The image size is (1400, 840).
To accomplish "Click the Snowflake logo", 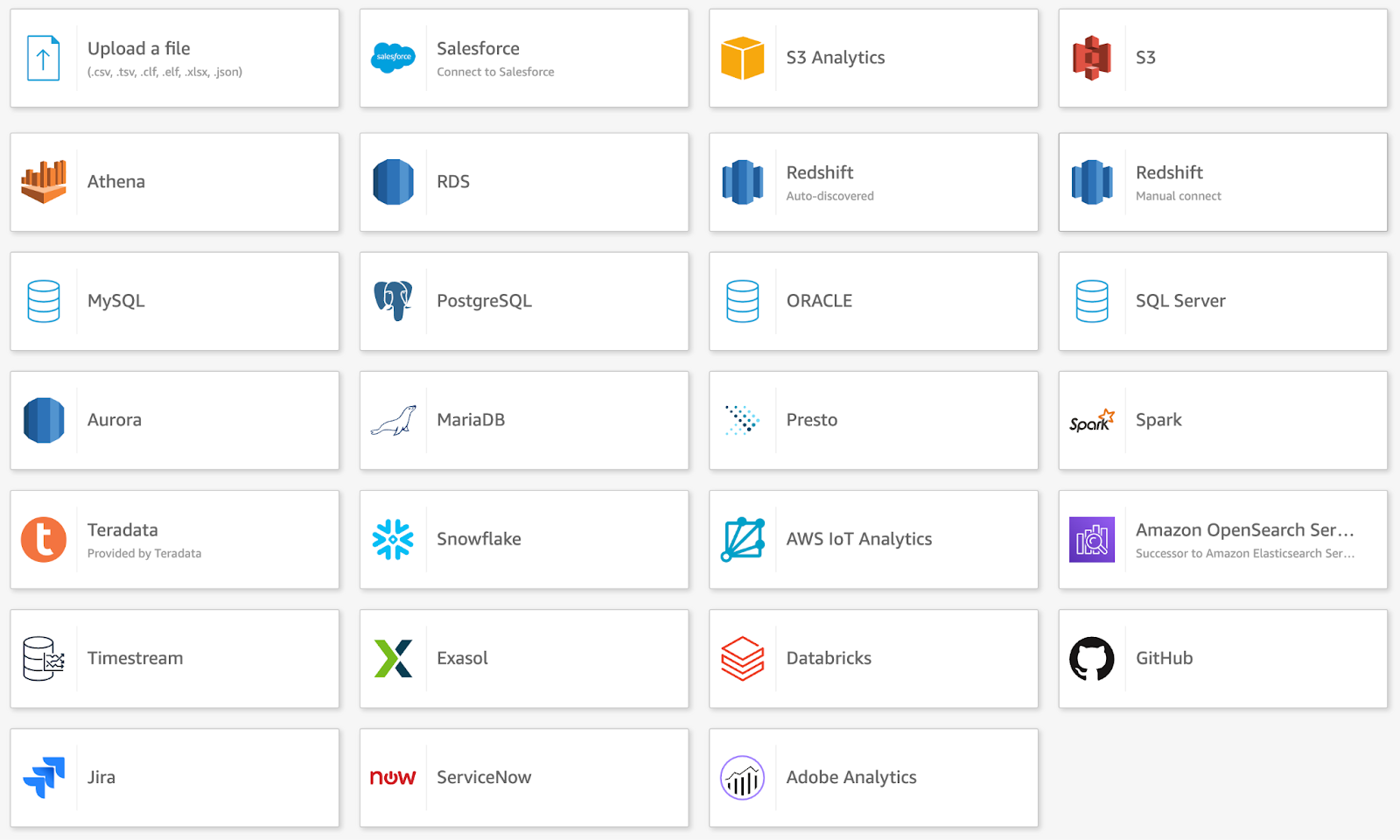I will coord(393,539).
